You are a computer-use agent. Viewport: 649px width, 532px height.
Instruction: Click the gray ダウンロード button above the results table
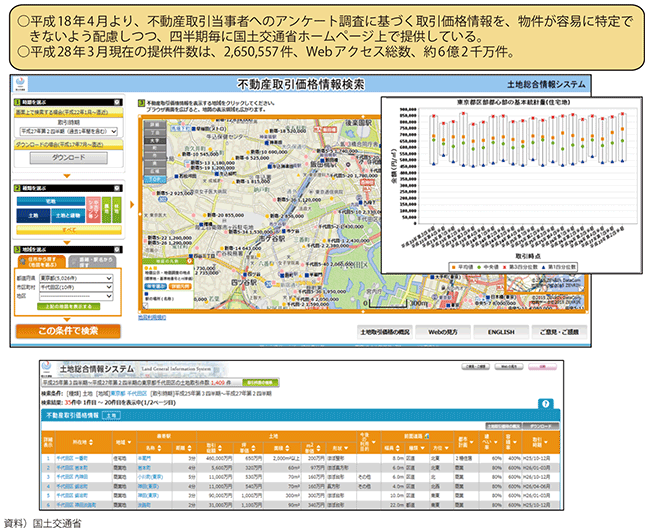[541, 426]
